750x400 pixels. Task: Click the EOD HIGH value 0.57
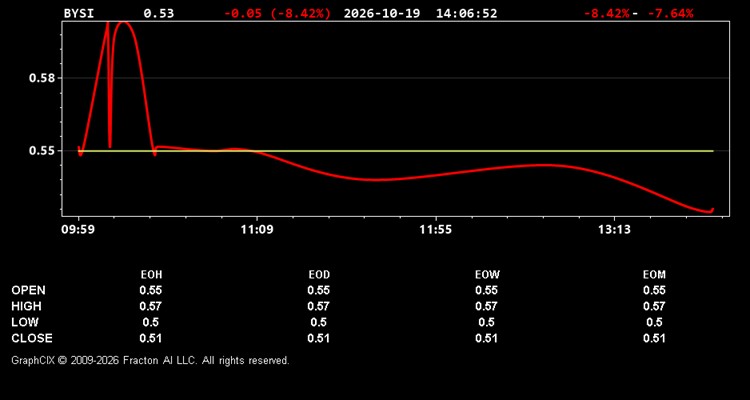coord(319,306)
